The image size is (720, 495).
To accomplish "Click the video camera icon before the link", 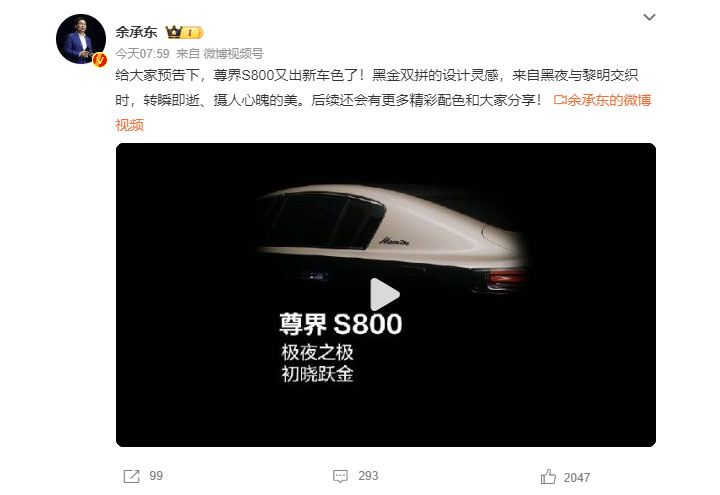I will pyautogui.click(x=560, y=100).
